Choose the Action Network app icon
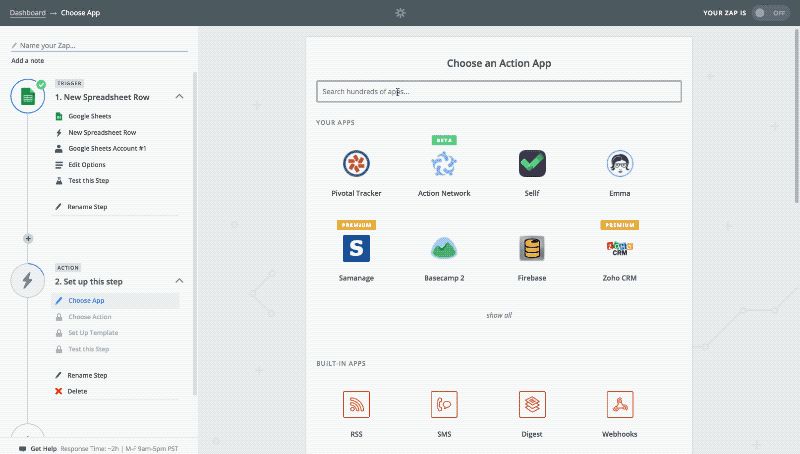800x454 pixels. click(x=444, y=163)
